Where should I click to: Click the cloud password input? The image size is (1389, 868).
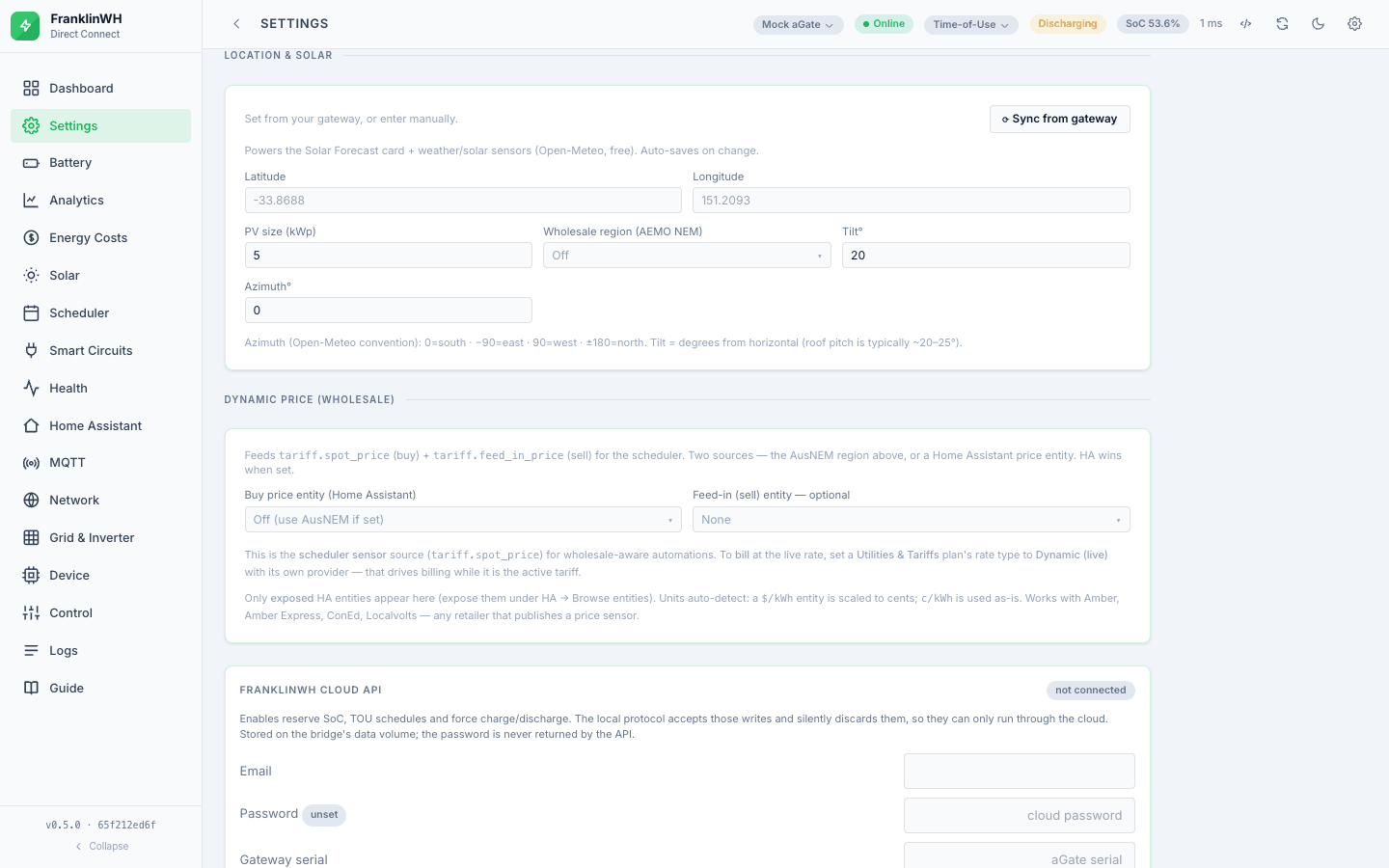(x=1020, y=816)
